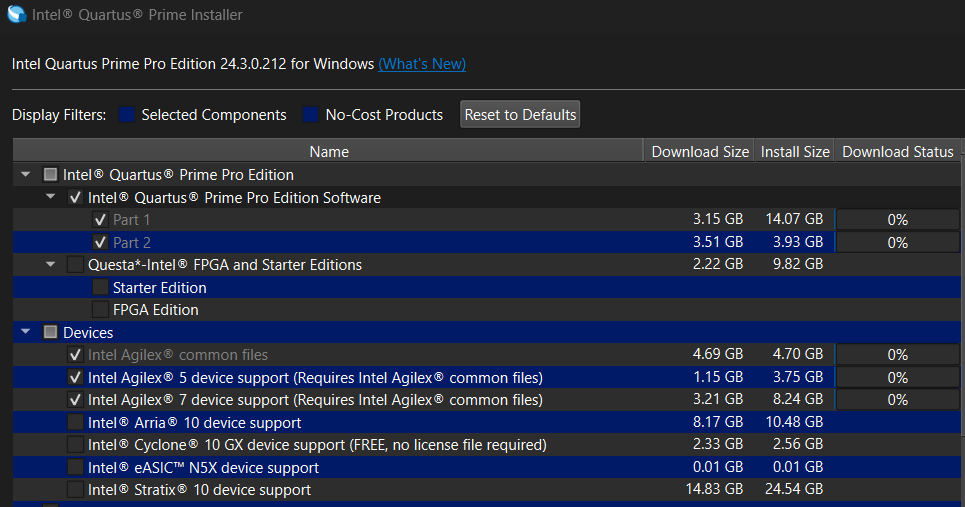Screen dimensions: 965x507
Task: Click the Download Size column header
Action: tap(699, 152)
